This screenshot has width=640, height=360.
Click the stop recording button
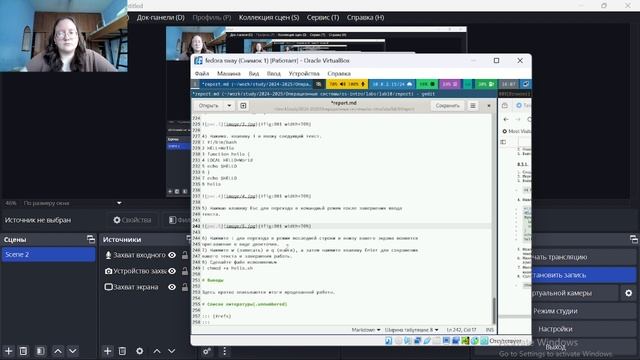point(584,275)
